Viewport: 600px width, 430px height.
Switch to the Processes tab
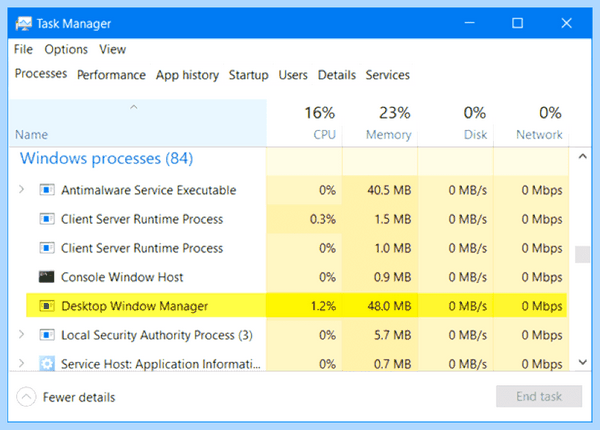pos(41,73)
